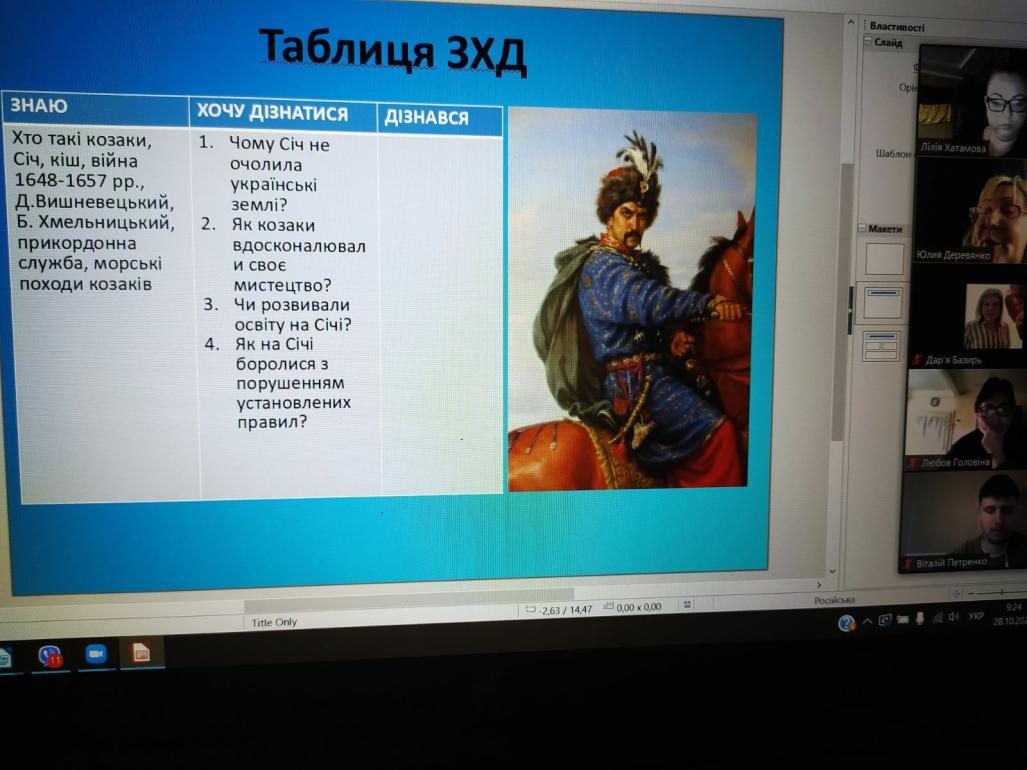Click the cursor position -2,63 / 14,47 field

point(560,610)
